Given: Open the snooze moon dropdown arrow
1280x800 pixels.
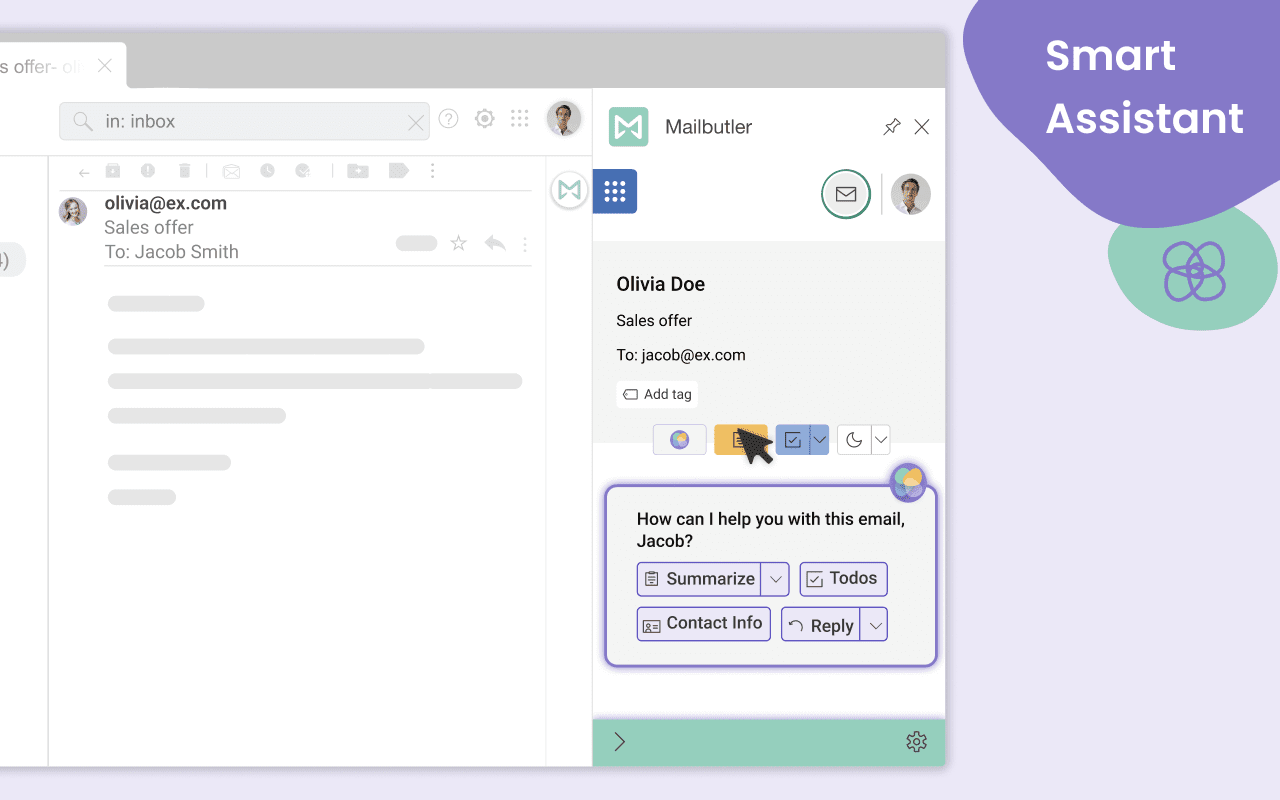Looking at the screenshot, I should click(881, 440).
